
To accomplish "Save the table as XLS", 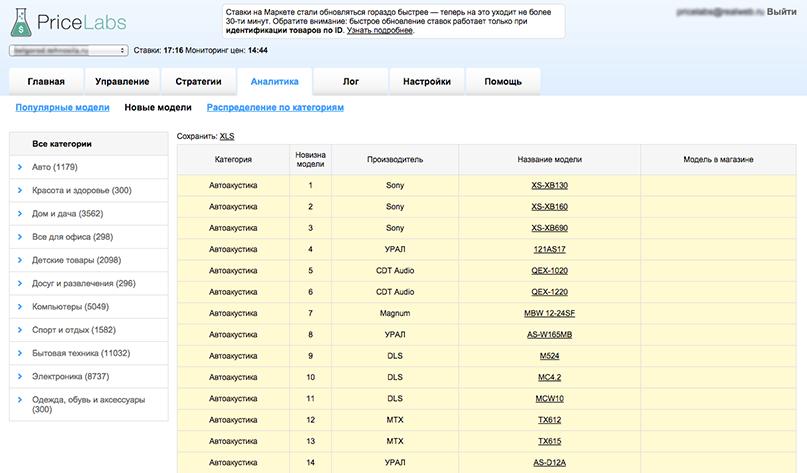I will point(227,136).
